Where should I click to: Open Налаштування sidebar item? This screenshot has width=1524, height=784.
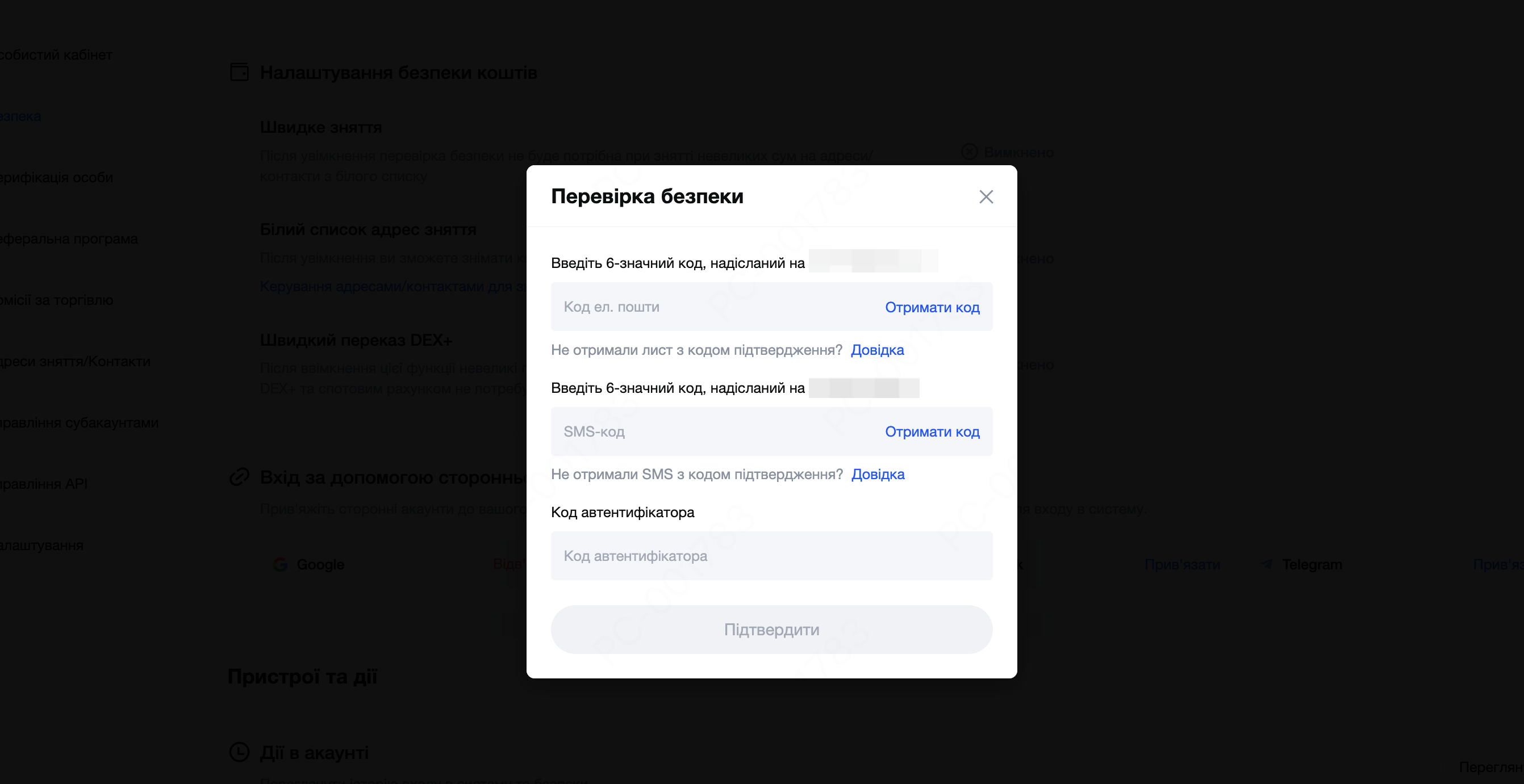pyautogui.click(x=41, y=545)
